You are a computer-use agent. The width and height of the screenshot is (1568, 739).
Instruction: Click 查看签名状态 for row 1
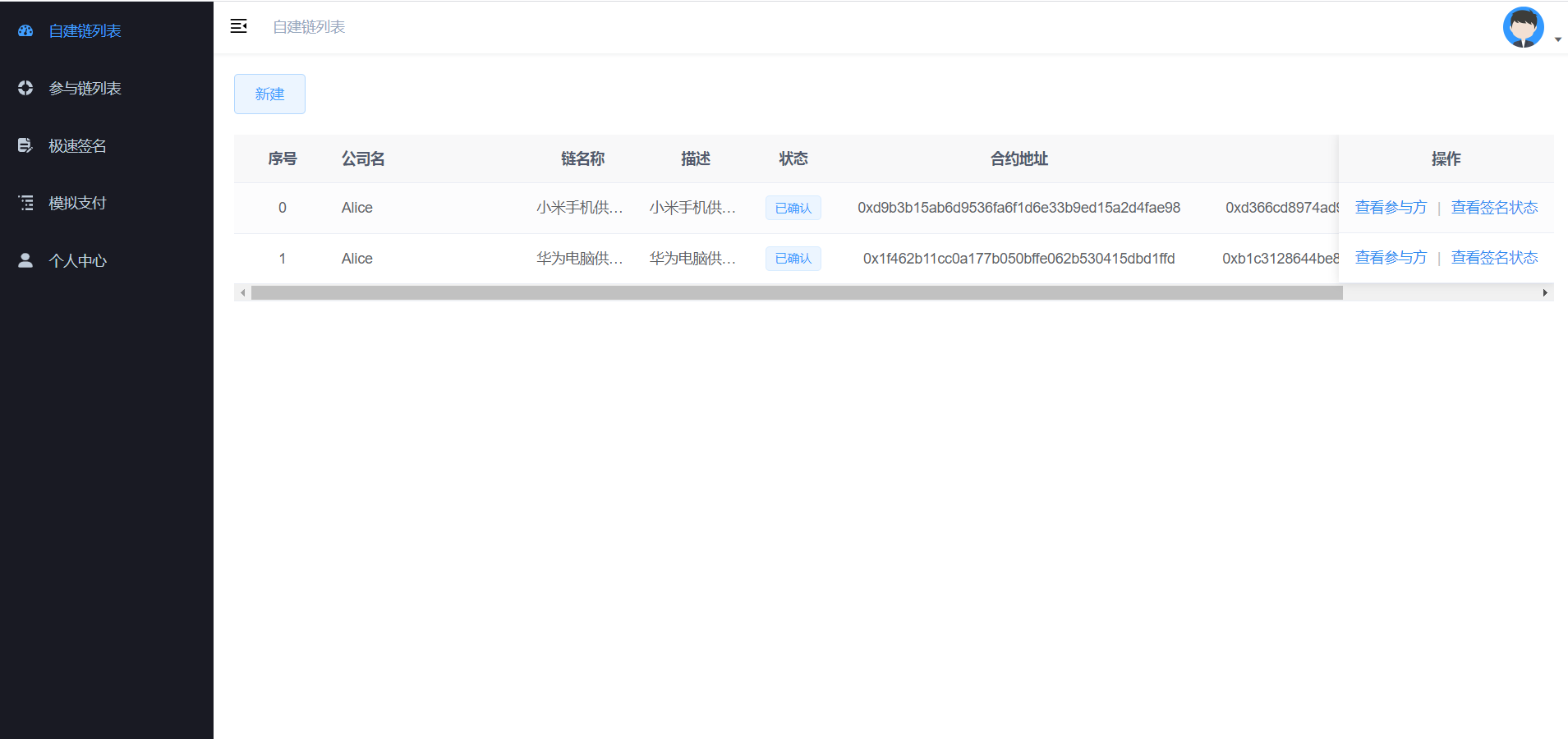pos(1494,258)
